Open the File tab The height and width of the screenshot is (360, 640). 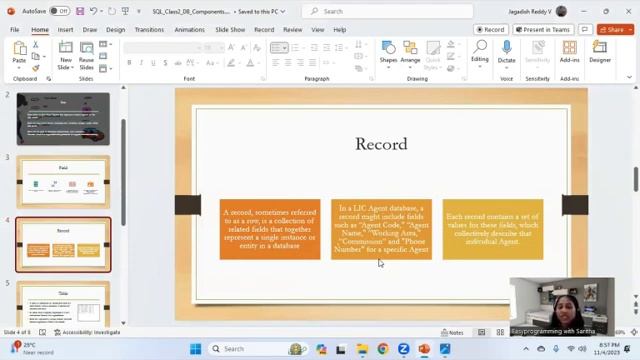(x=15, y=29)
